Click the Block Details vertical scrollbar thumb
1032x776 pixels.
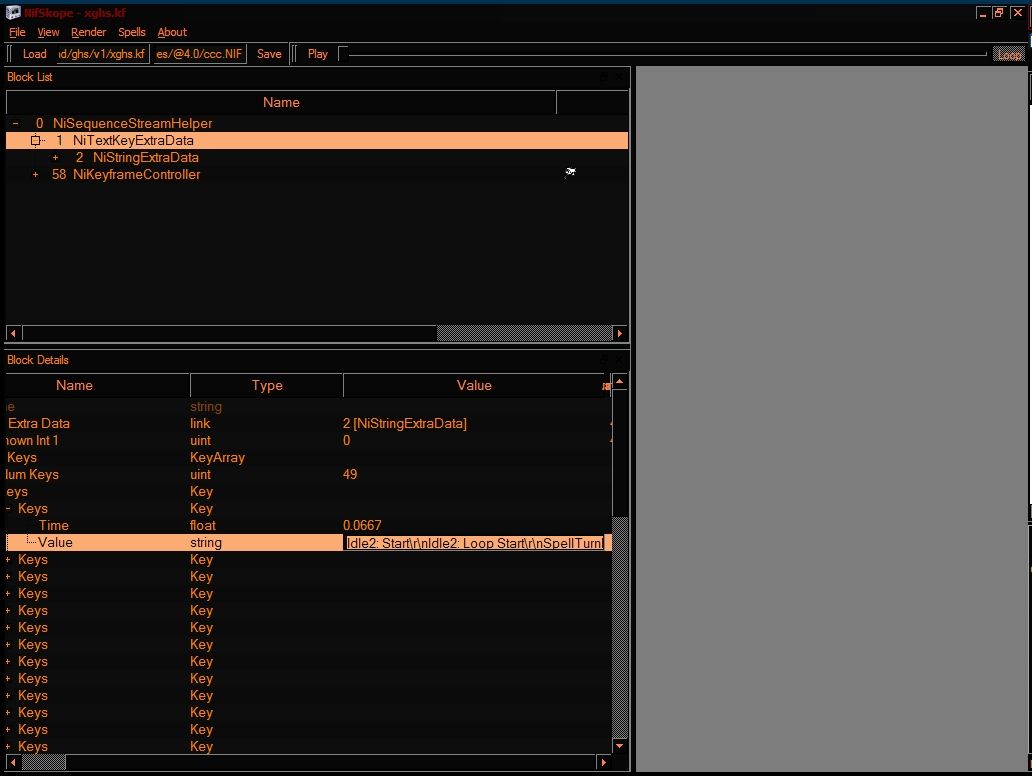coord(619,628)
